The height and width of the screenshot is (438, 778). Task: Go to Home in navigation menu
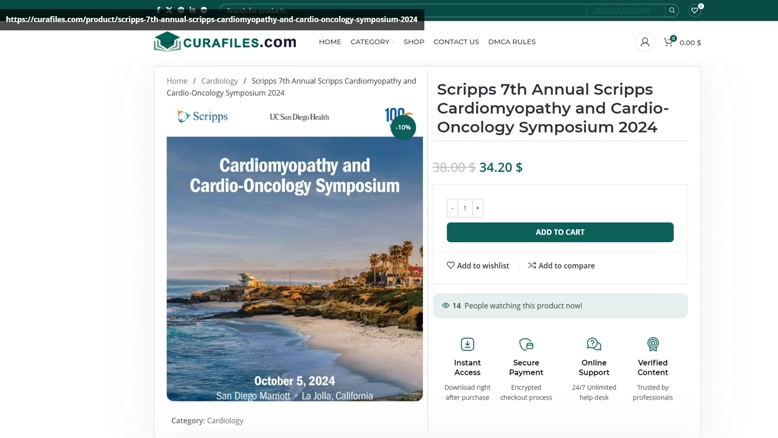click(x=330, y=42)
